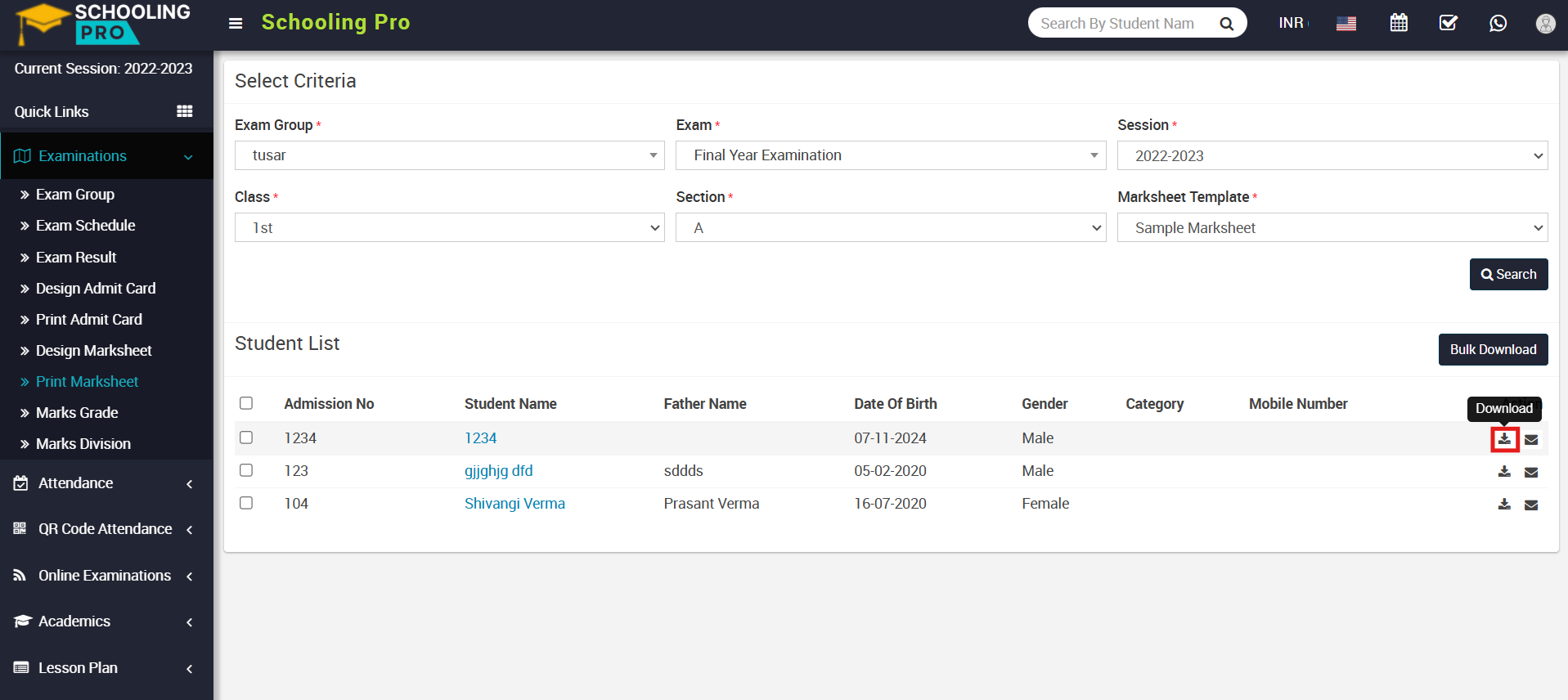Open Print Marksheet page
Image resolution: width=1568 pixels, height=700 pixels.
pyautogui.click(x=88, y=382)
